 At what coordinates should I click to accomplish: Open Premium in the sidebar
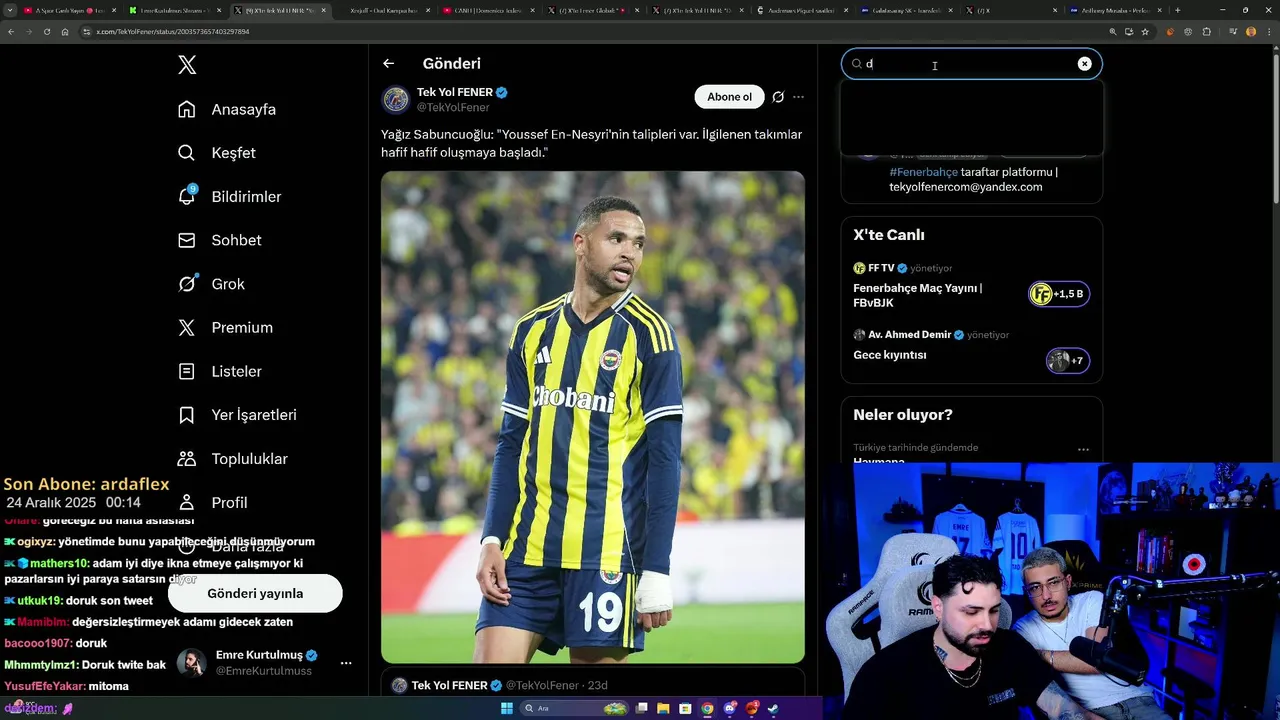[224, 328]
